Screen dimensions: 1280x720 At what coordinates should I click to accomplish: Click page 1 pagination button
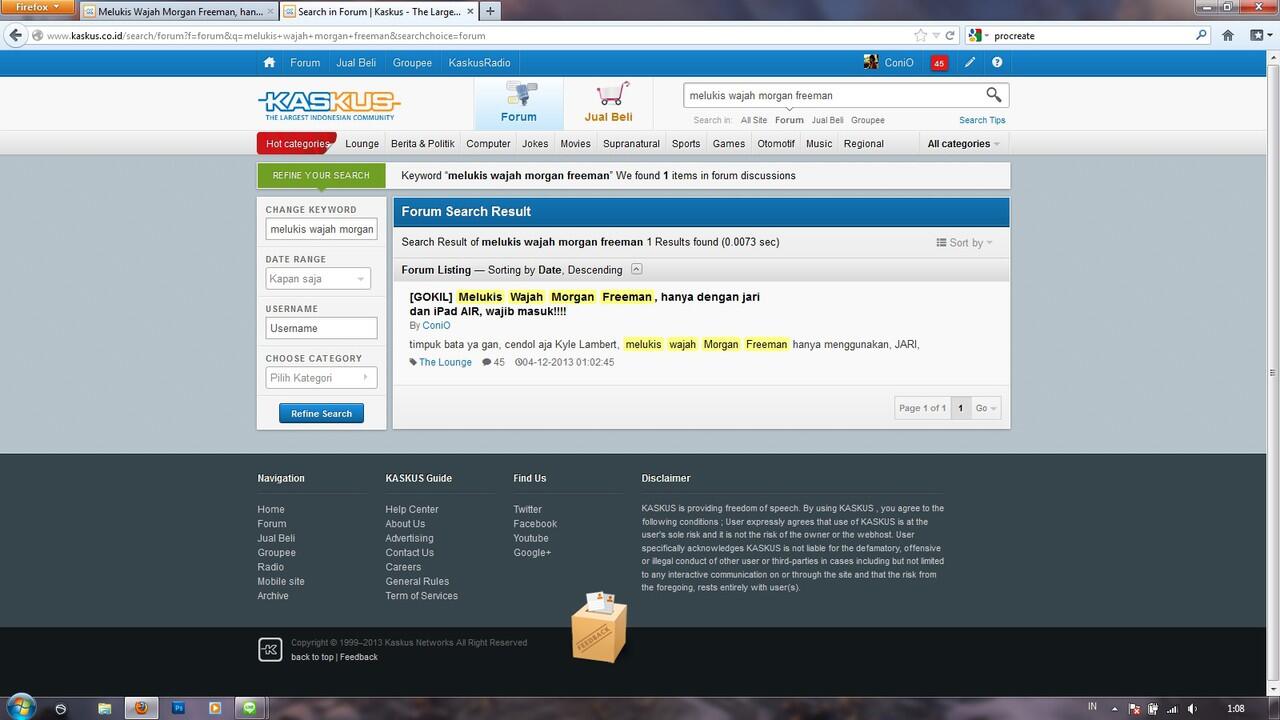click(960, 408)
